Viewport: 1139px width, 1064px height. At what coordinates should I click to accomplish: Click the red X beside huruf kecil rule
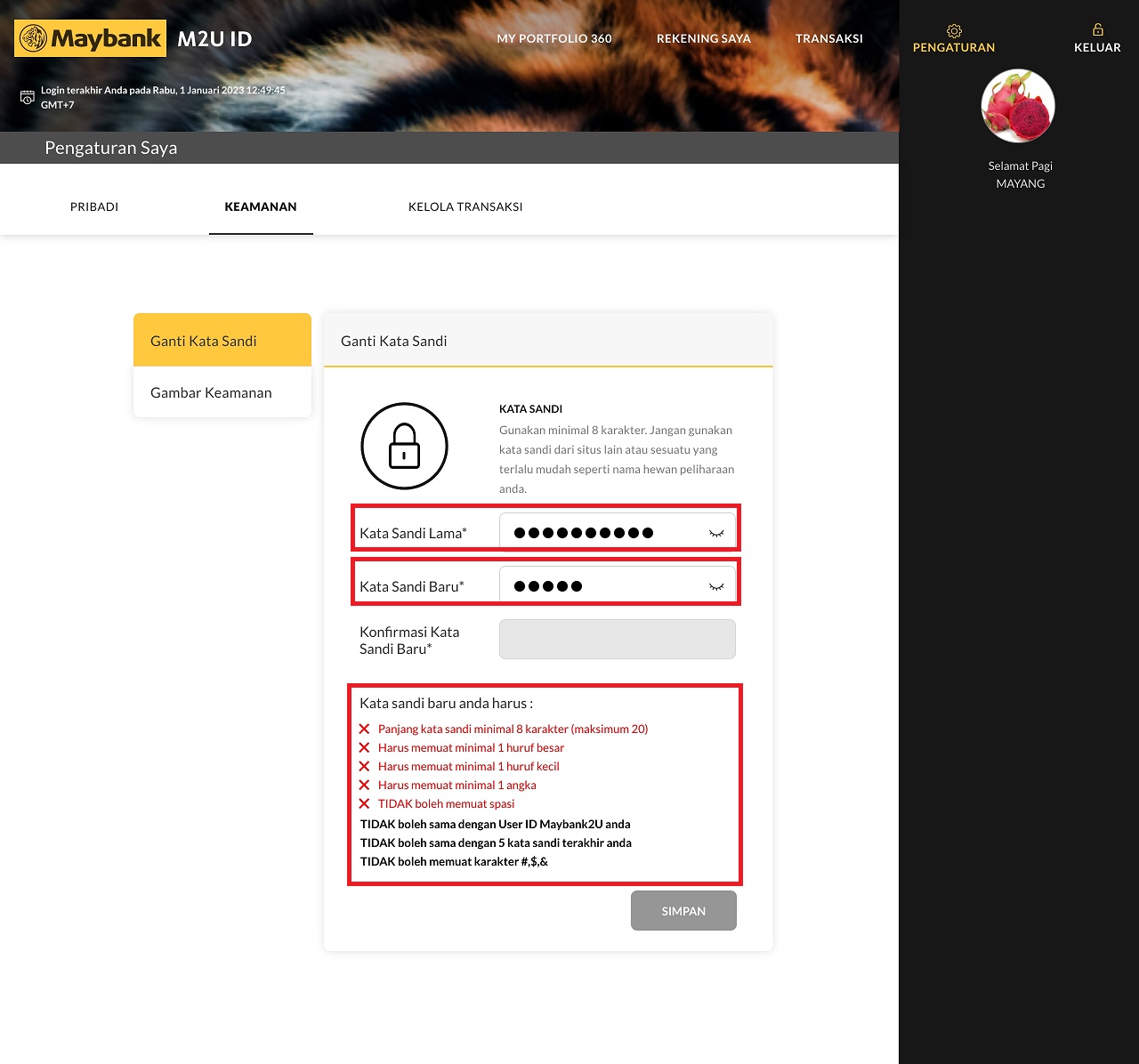(364, 766)
